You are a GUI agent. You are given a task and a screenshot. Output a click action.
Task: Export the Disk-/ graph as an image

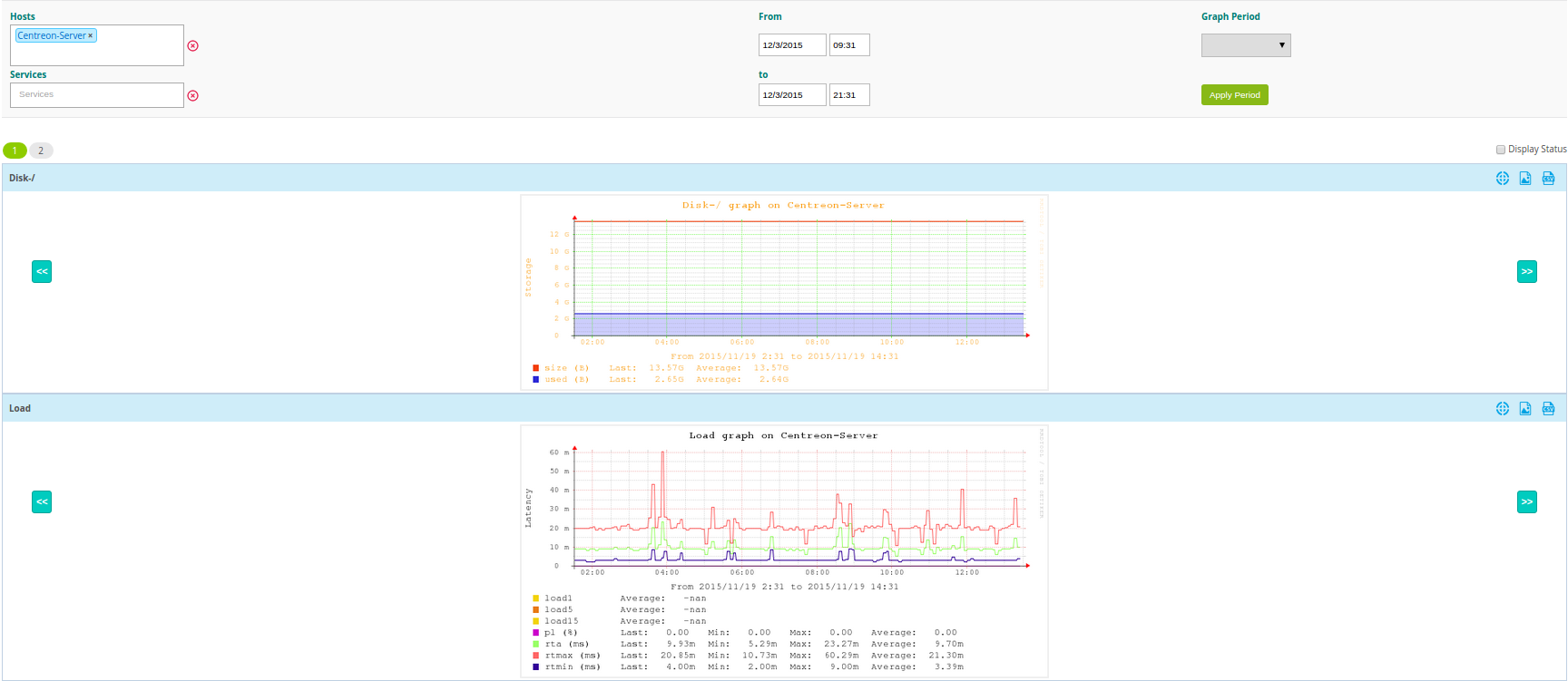coord(1525,179)
